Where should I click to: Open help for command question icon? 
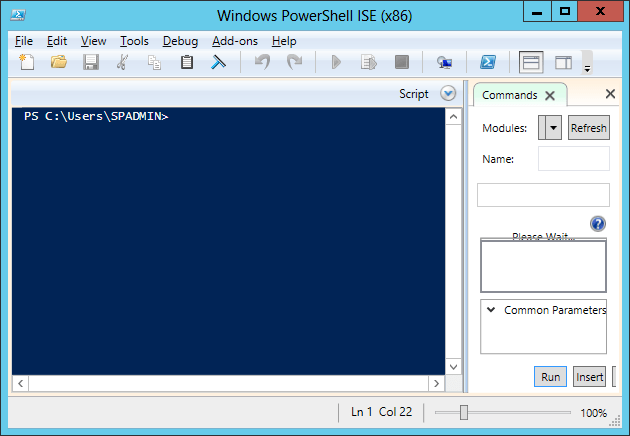point(597,224)
